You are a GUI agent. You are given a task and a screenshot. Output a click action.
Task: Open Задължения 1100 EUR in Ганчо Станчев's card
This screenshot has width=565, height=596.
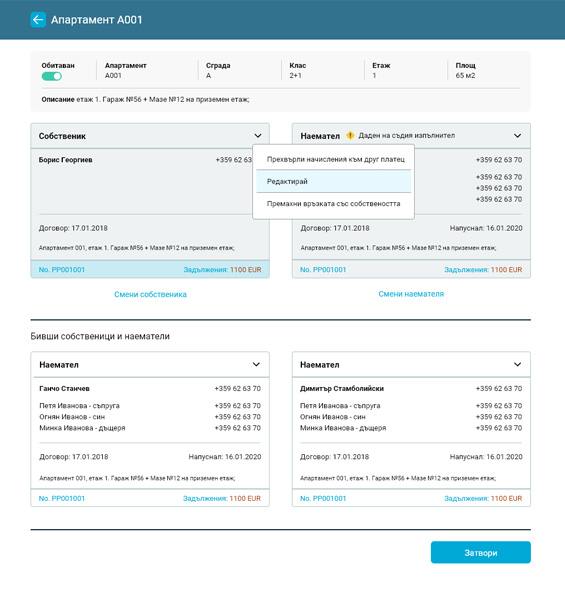222,498
